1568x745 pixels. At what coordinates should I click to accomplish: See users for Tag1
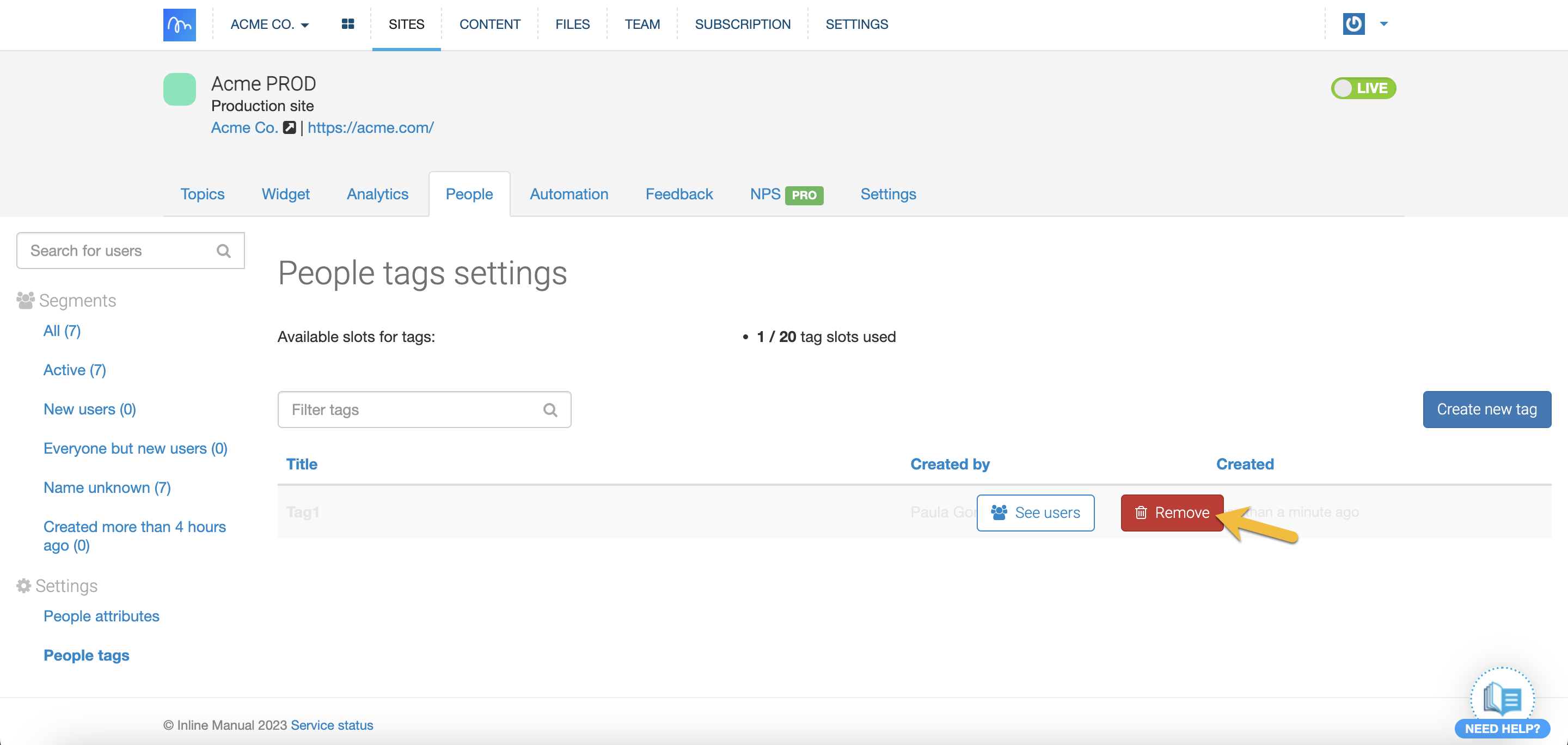point(1035,512)
